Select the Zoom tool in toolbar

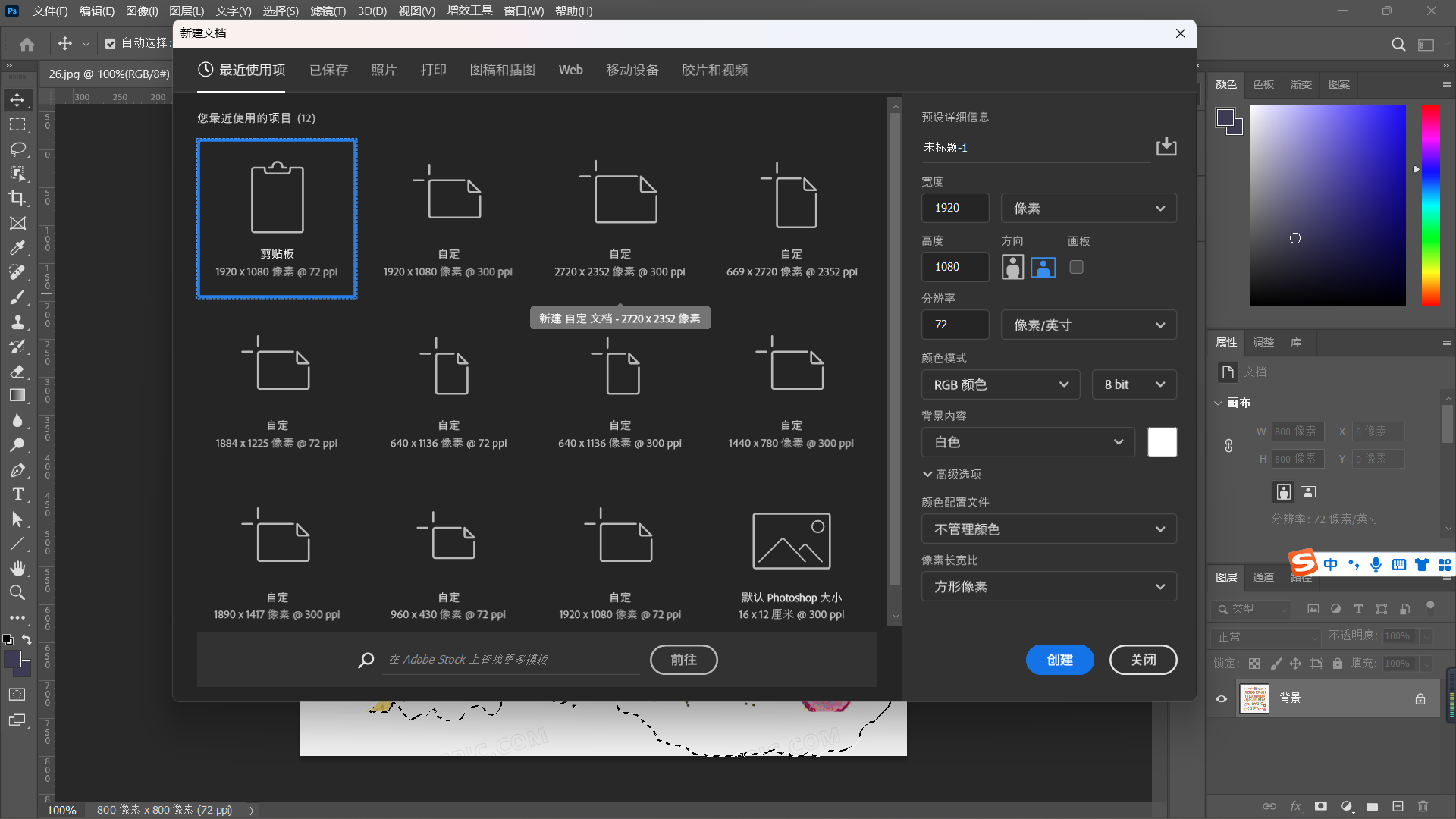click(17, 592)
